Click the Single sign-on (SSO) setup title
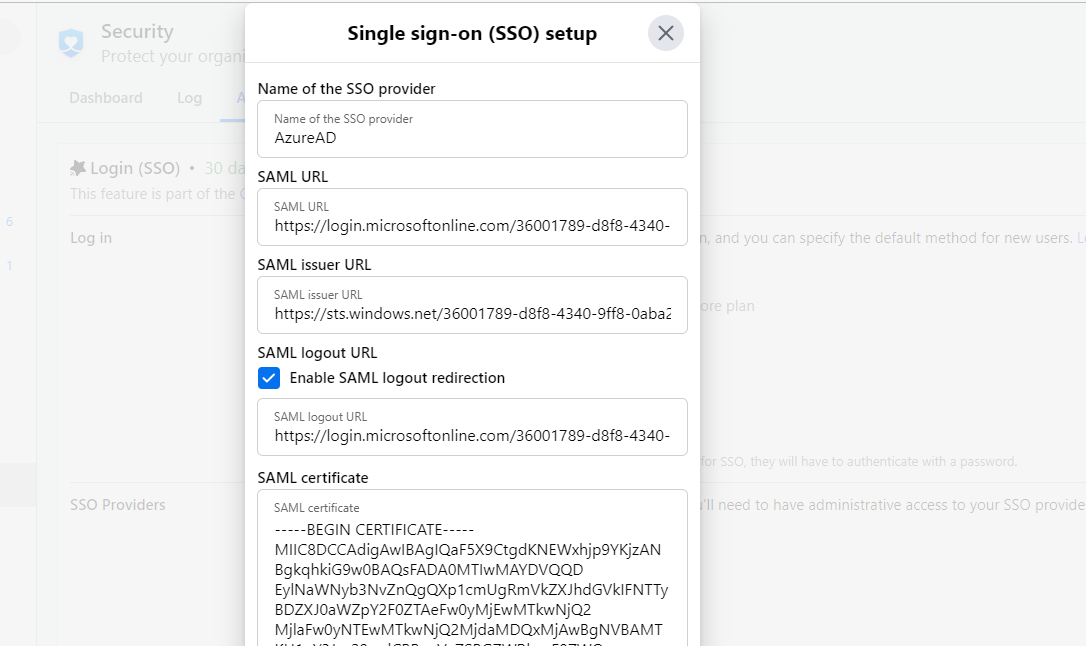This screenshot has width=1086, height=646. click(x=472, y=33)
